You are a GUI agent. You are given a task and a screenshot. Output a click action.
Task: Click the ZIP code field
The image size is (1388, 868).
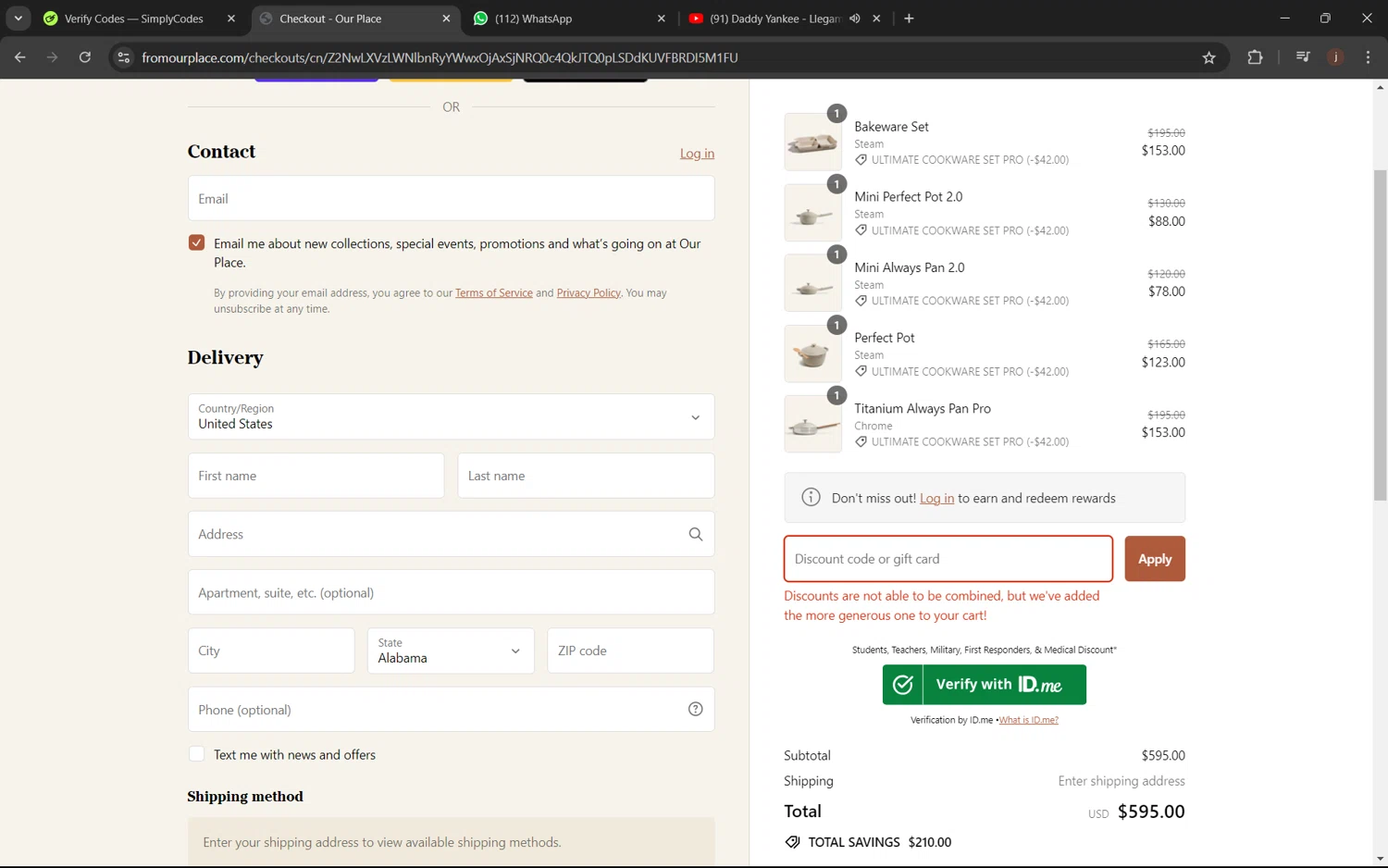[x=630, y=651]
